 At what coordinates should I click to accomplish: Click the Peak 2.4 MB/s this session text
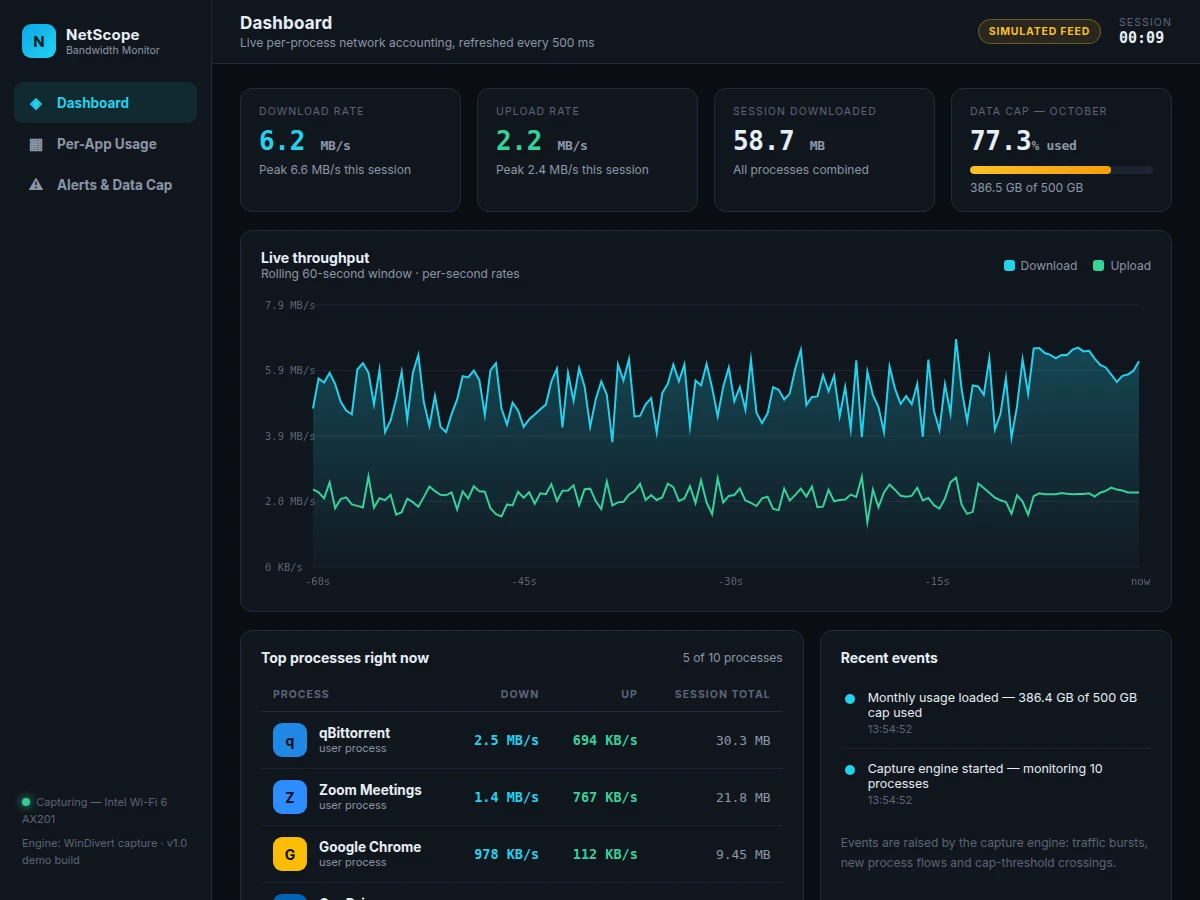point(572,170)
